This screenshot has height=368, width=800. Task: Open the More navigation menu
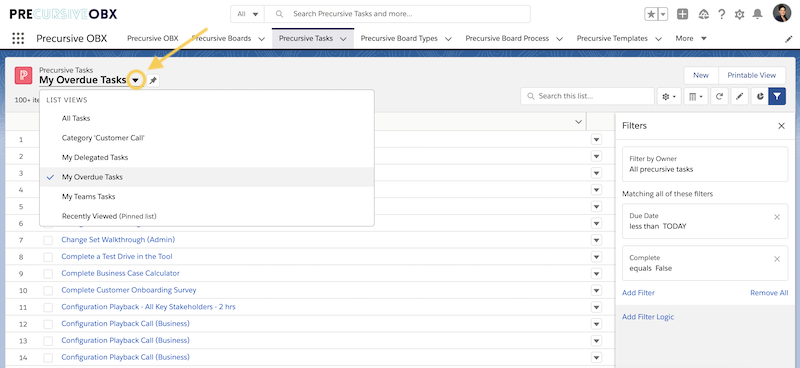[691, 39]
